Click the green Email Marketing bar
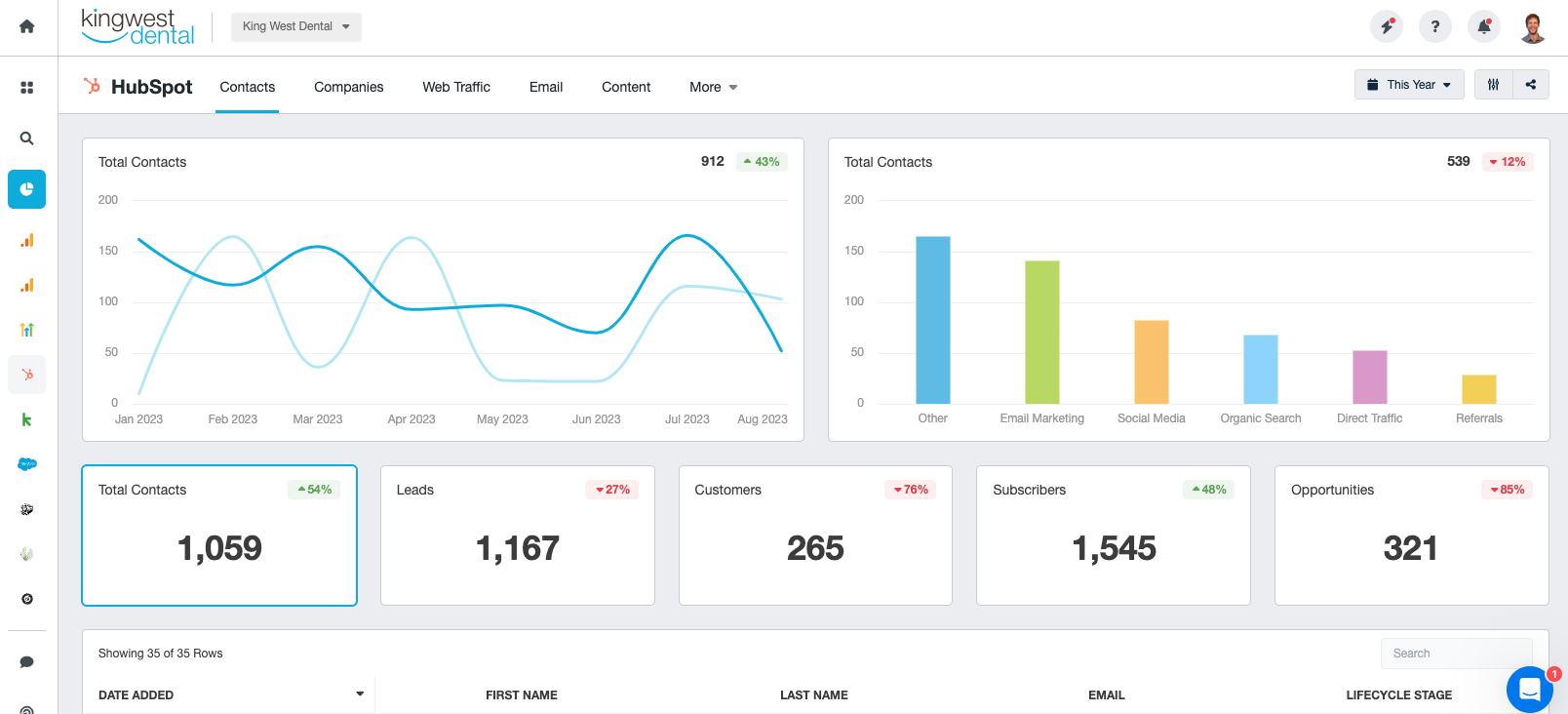The image size is (1568, 714). [1041, 332]
